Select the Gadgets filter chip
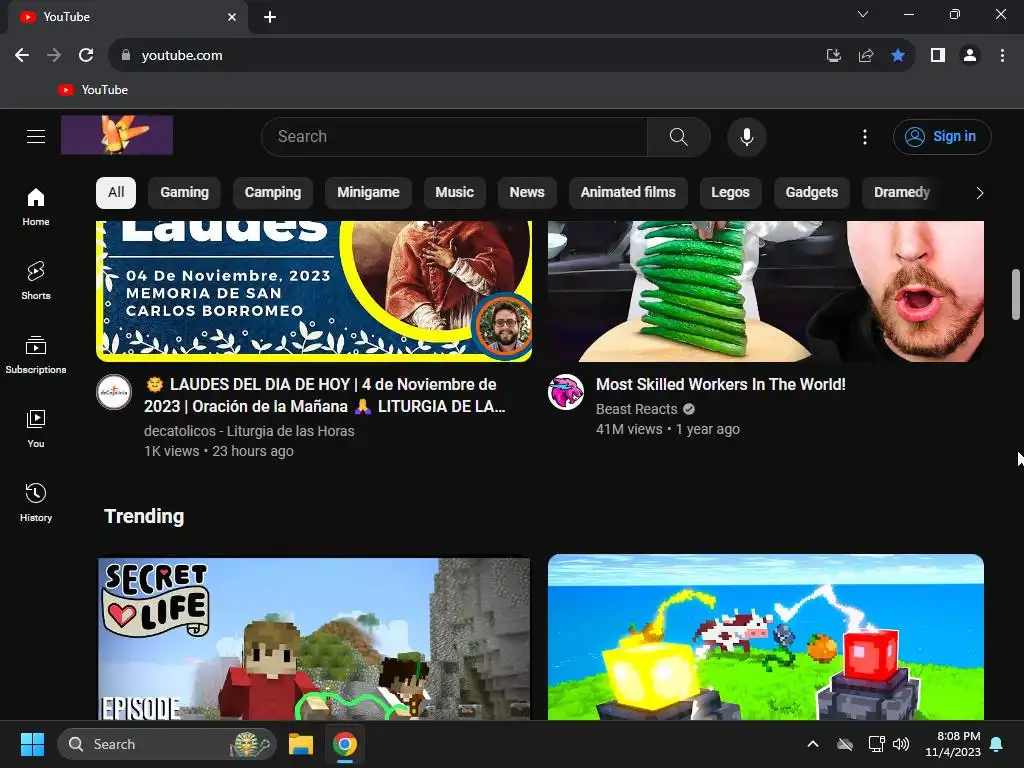Screen dimensions: 1024x768 [x=812, y=193]
